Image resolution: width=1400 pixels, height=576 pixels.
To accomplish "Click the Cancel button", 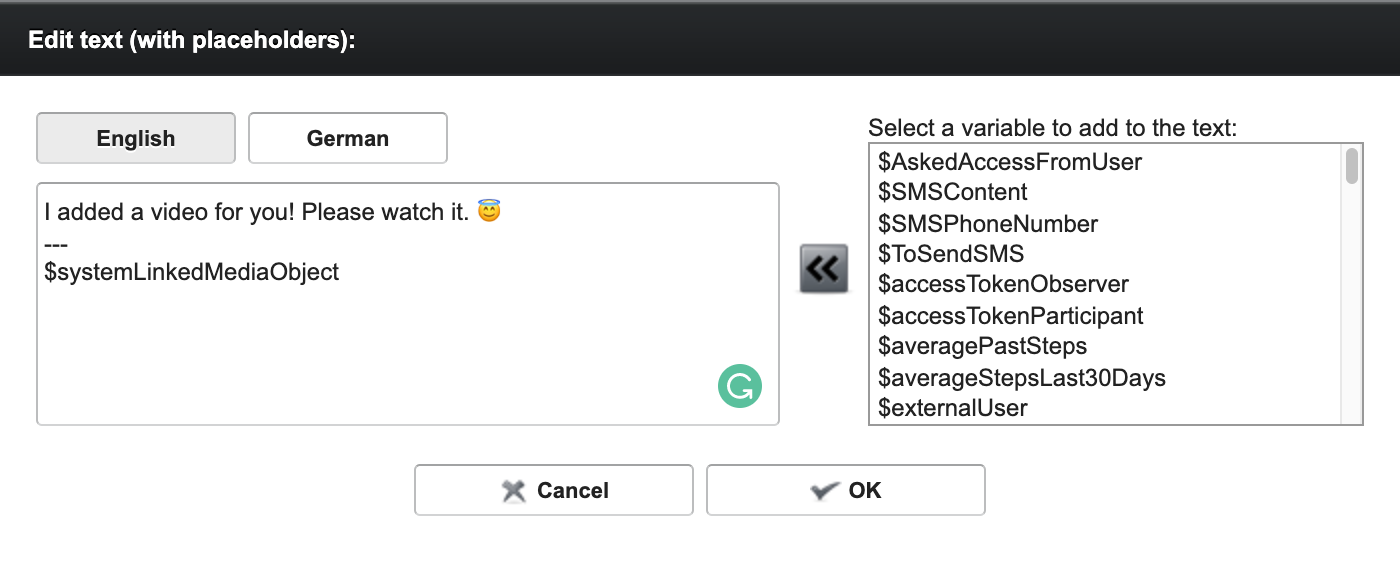I will (x=554, y=490).
